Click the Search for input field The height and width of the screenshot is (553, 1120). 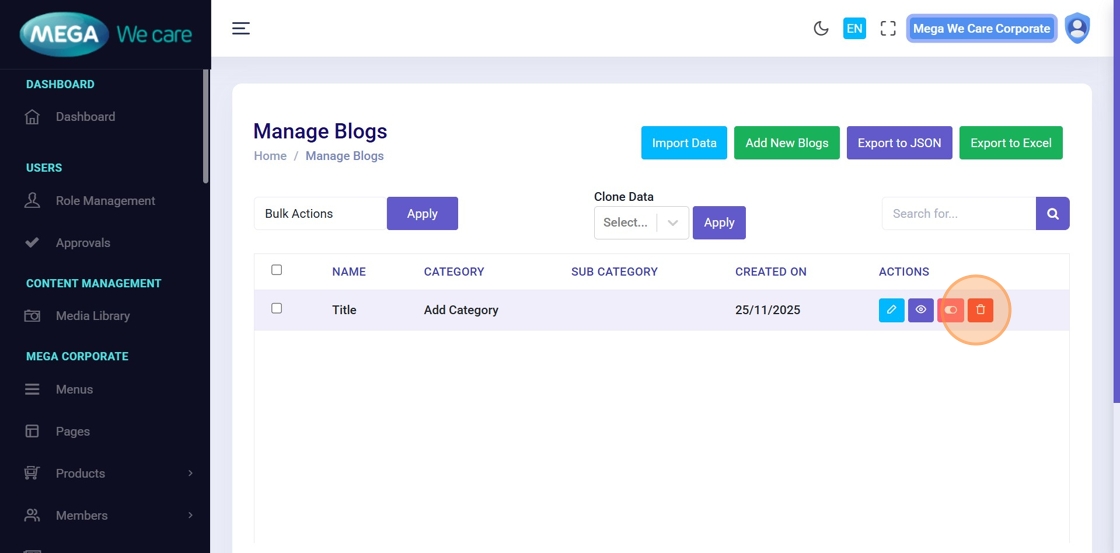pos(958,213)
